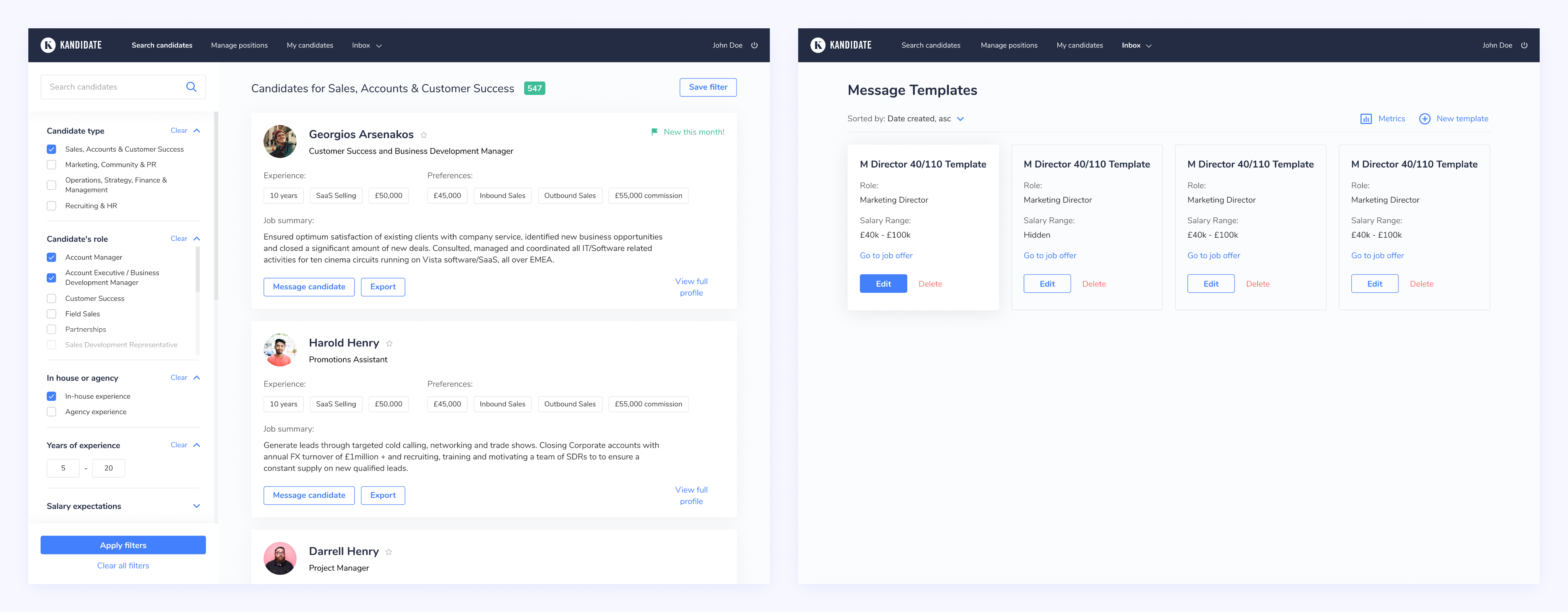Star Harold Henry as favorite
Viewport: 1568px width, 615px height.
coord(389,344)
